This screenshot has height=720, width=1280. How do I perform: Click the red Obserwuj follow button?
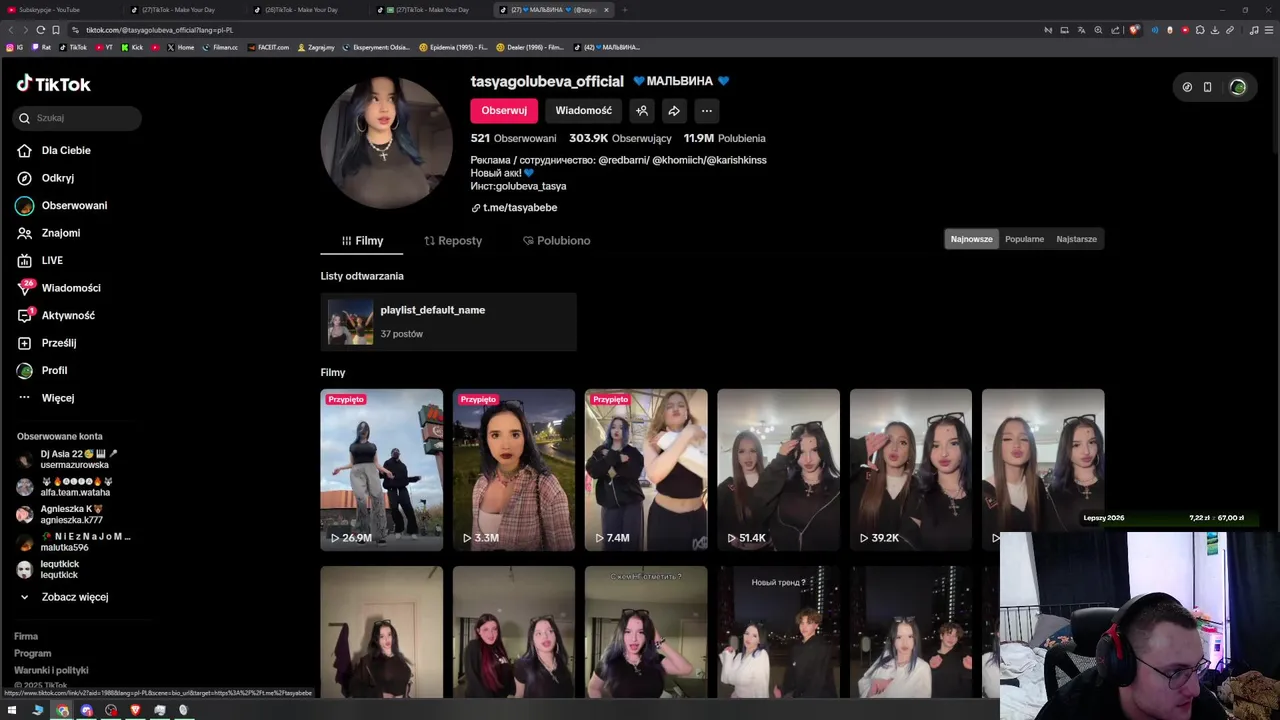pos(504,111)
